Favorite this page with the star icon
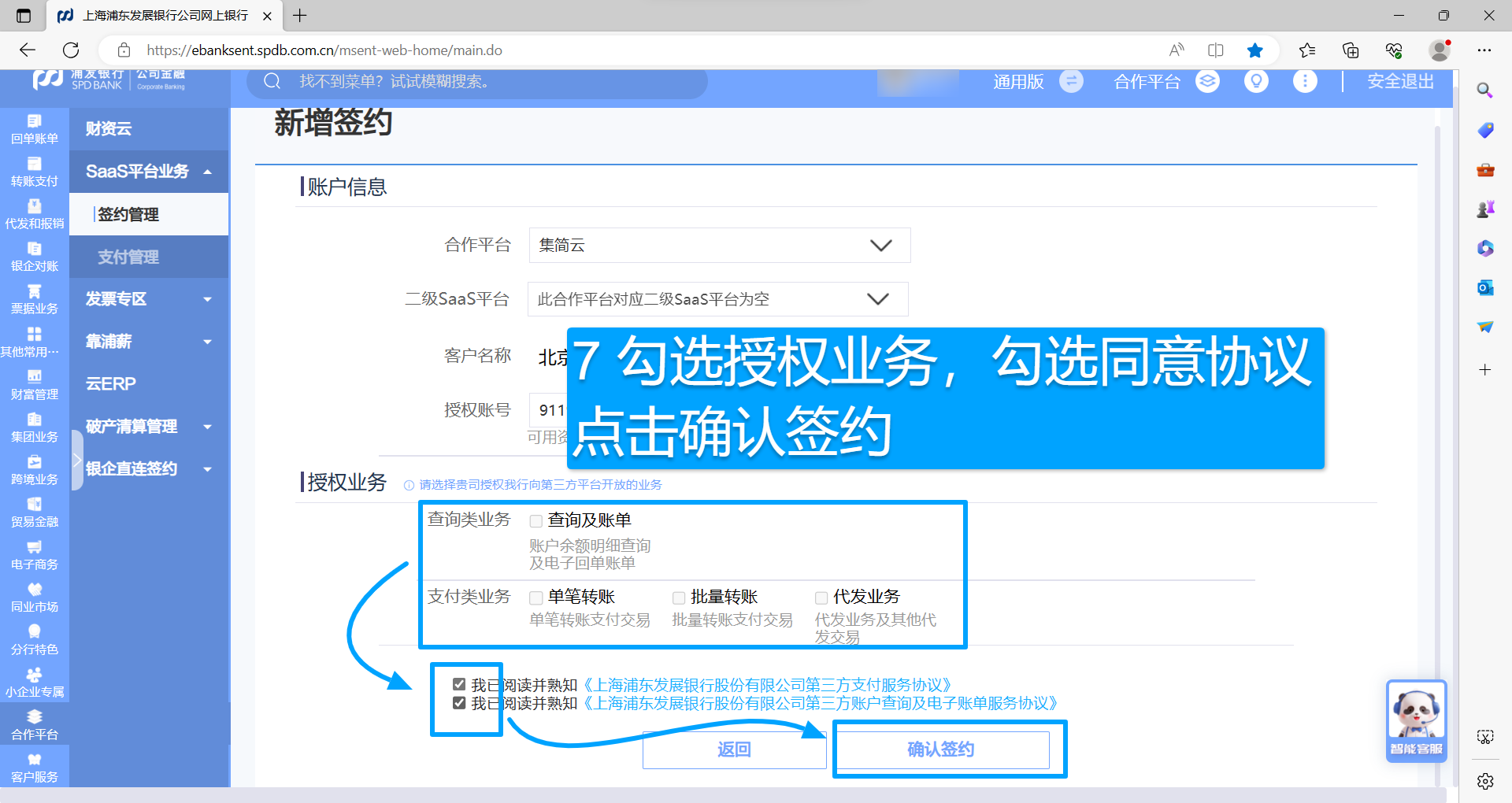This screenshot has height=803, width=1512. [1254, 50]
